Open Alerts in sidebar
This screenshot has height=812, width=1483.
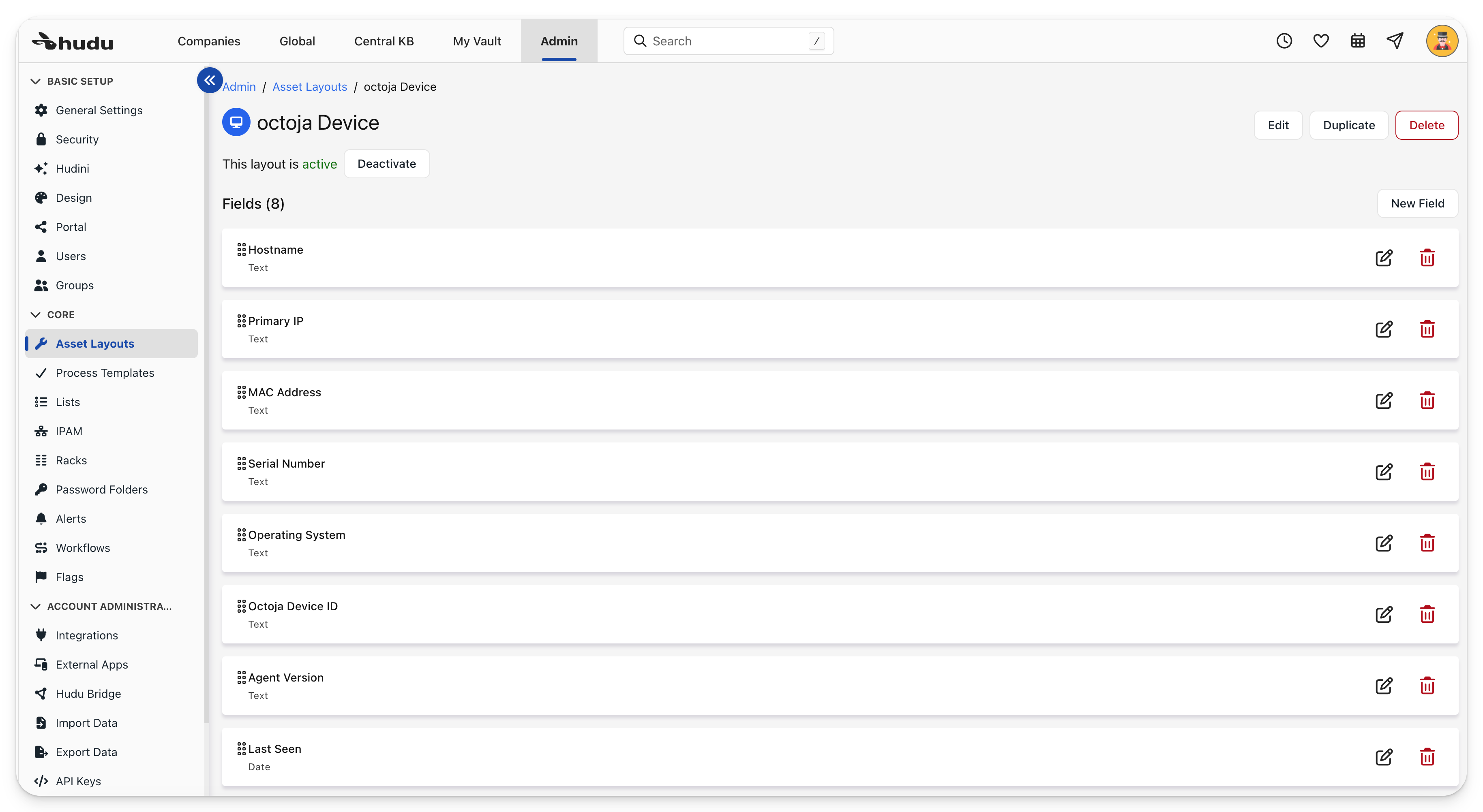click(111, 519)
